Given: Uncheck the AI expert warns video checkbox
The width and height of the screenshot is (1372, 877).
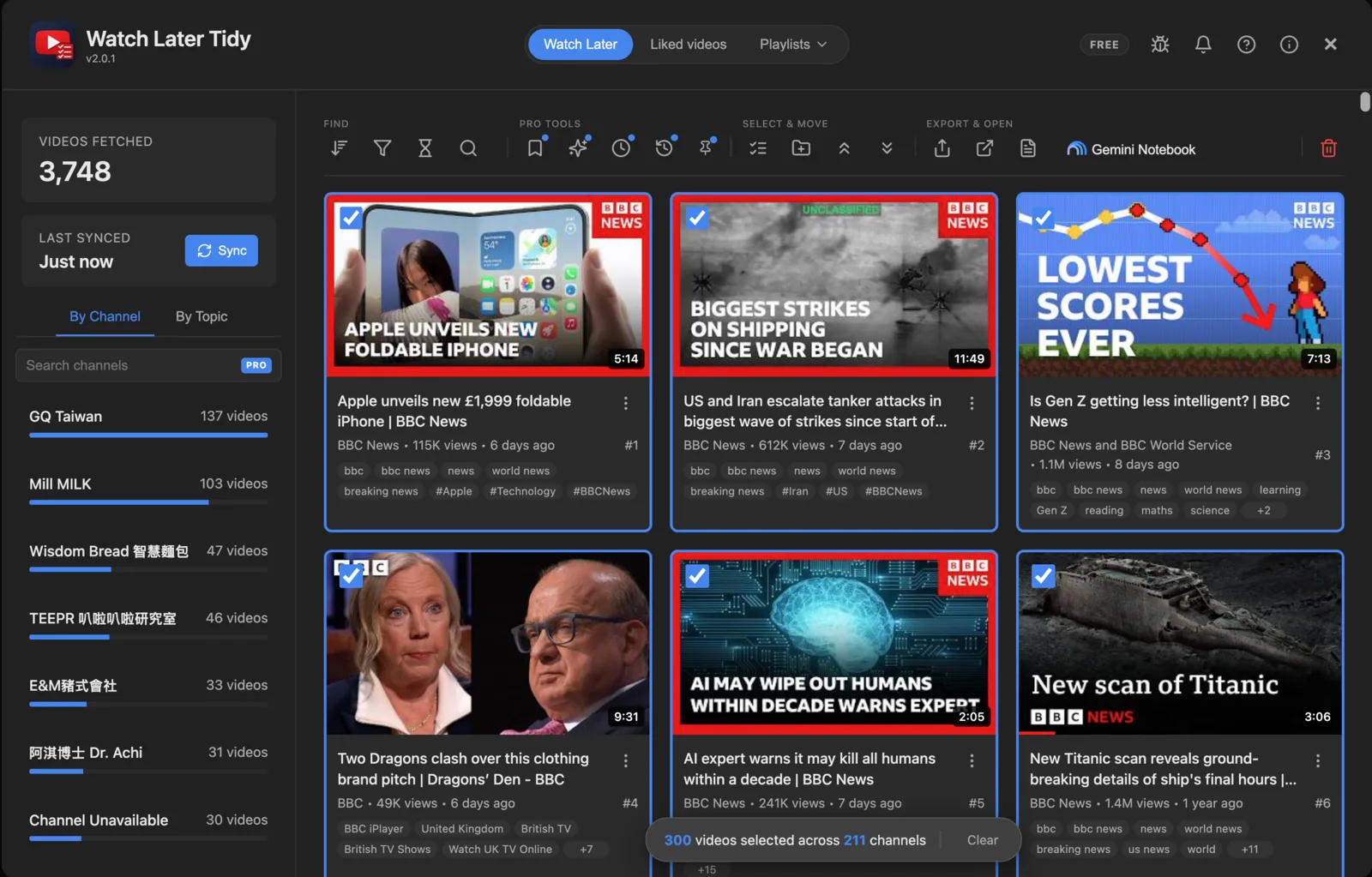Looking at the screenshot, I should point(697,576).
